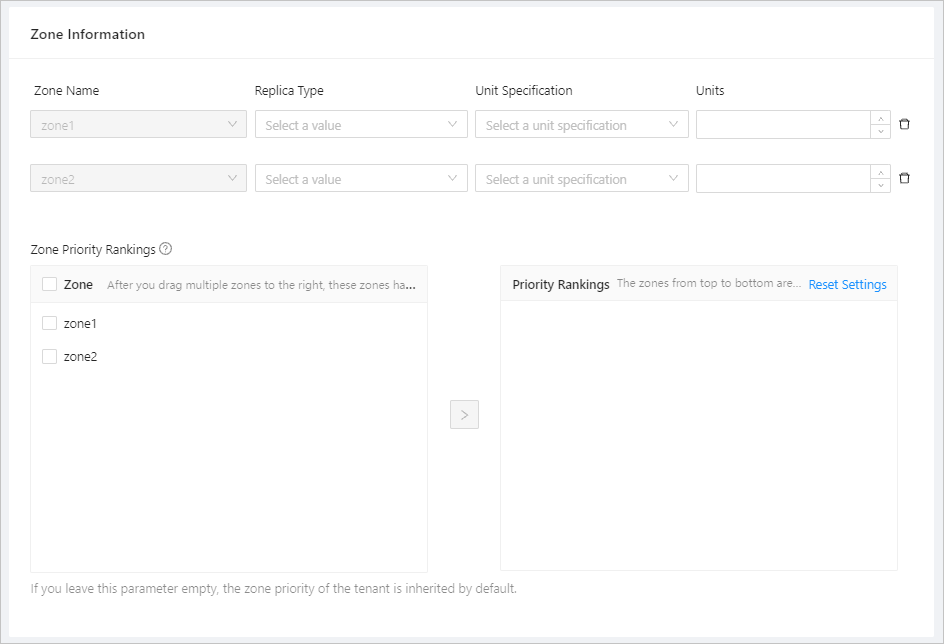
Task: Increment zone1 Units with up stepper arrow
Action: pos(879,118)
